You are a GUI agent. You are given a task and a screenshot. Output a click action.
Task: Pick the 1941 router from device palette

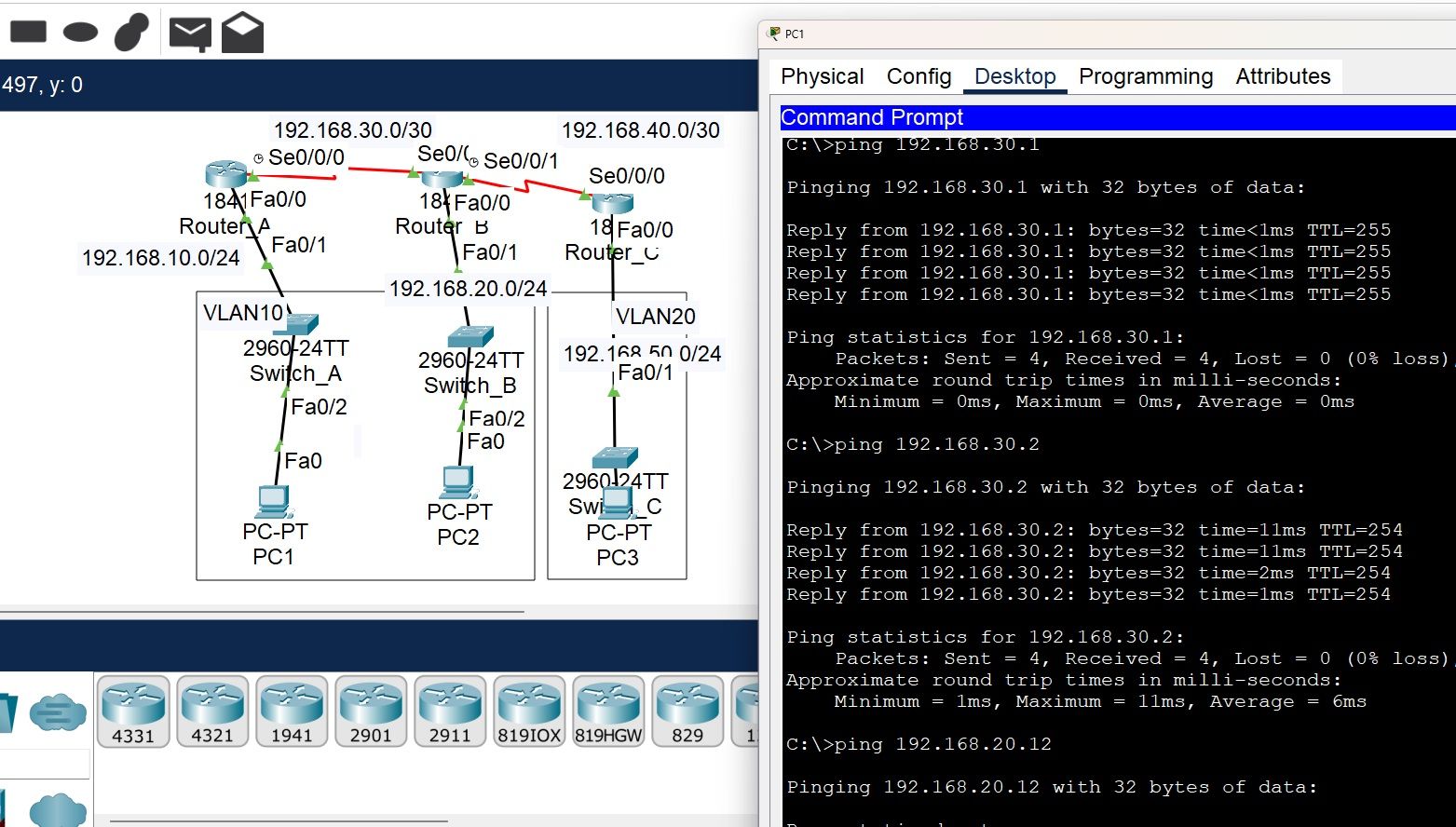(x=292, y=711)
